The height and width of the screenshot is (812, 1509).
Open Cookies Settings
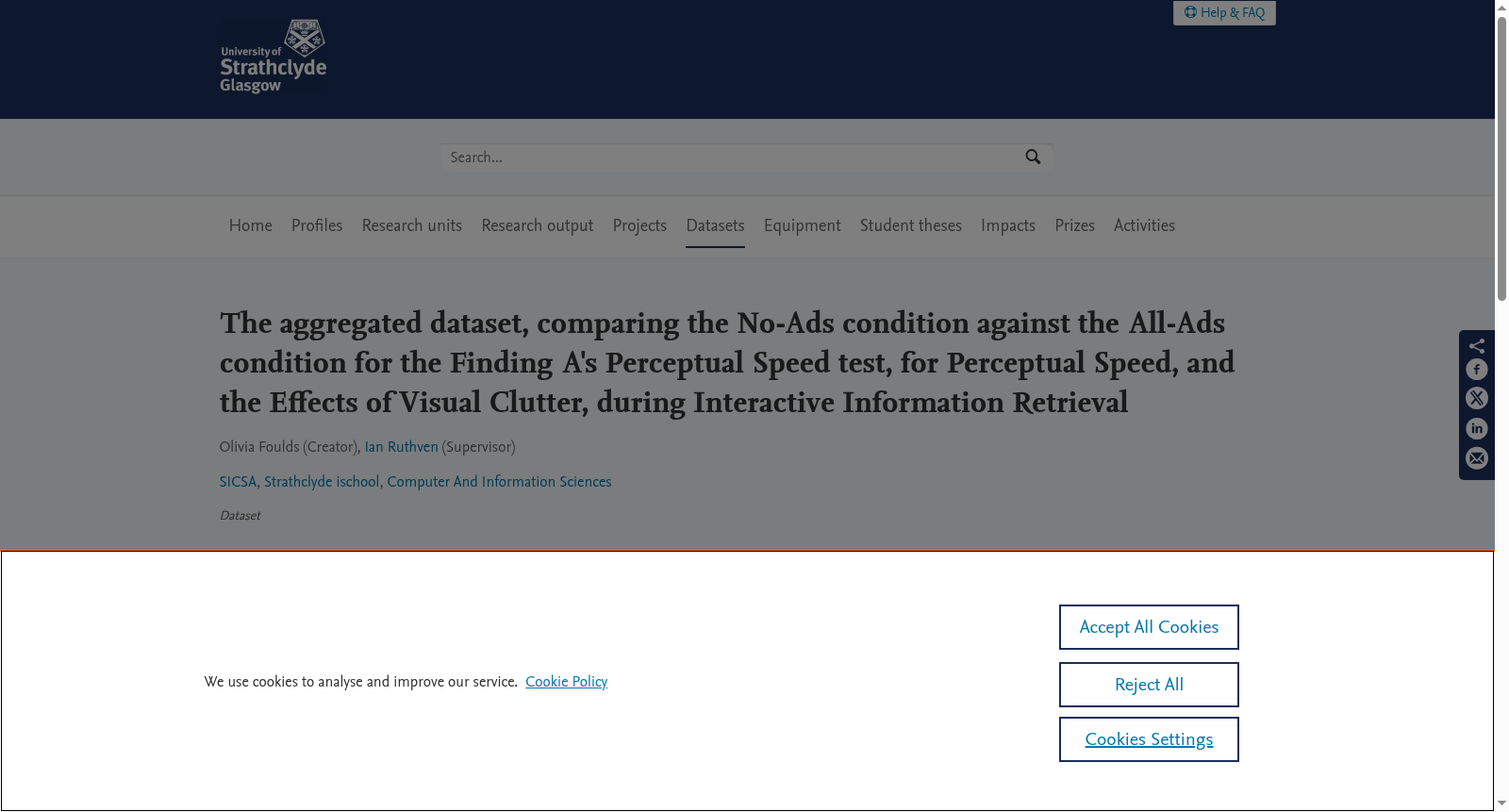[x=1149, y=739]
